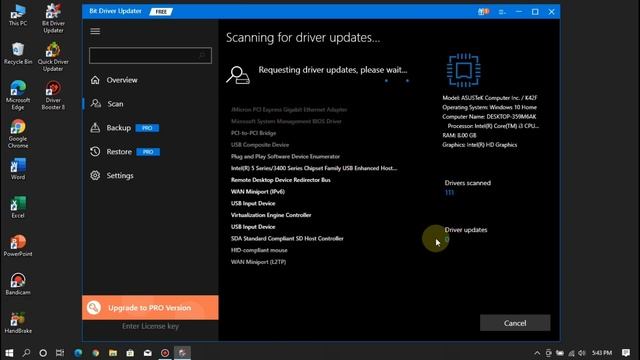Open This PC desktop icon
Screen dimensions: 640x360
18,16
